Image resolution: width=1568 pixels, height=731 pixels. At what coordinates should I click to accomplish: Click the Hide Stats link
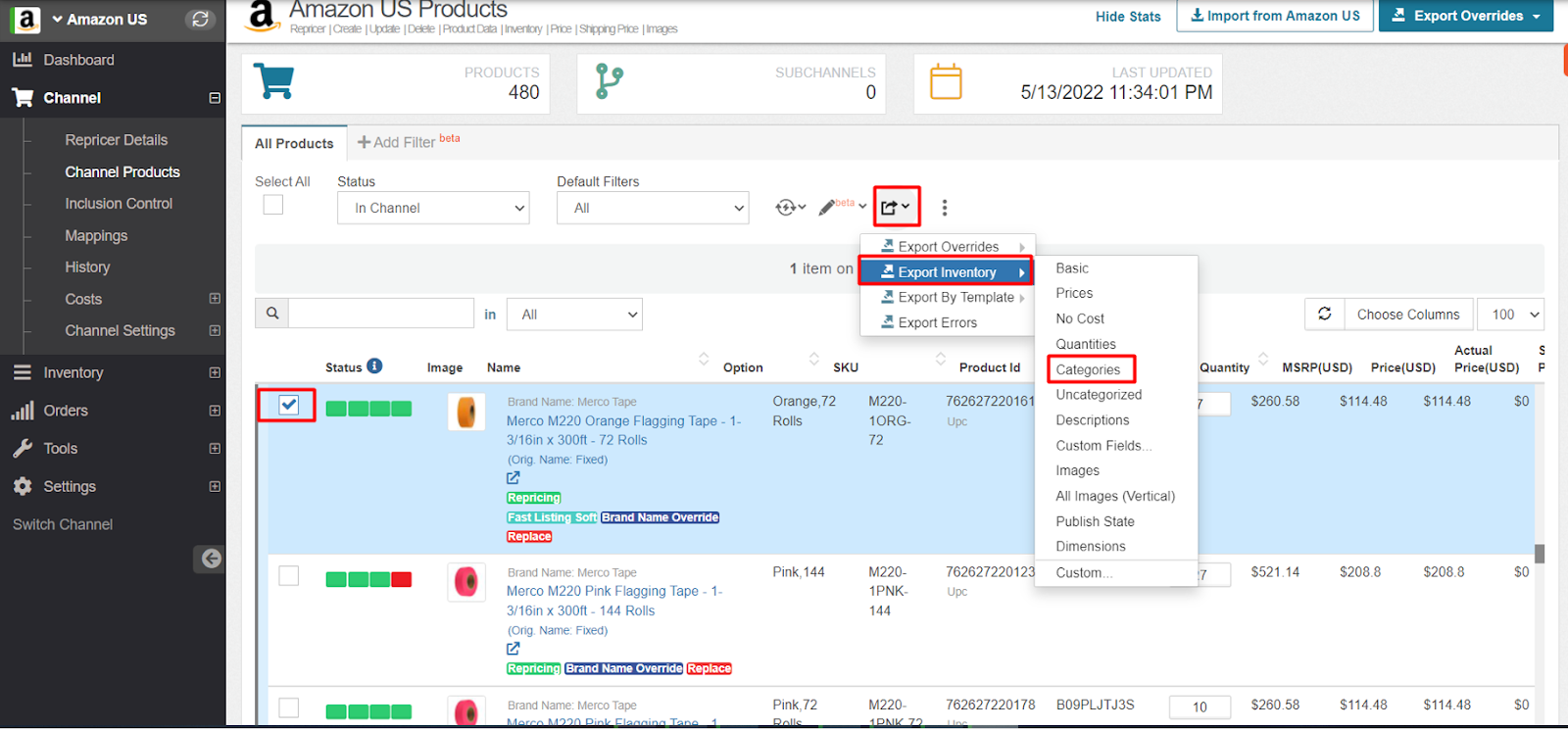coord(1128,17)
